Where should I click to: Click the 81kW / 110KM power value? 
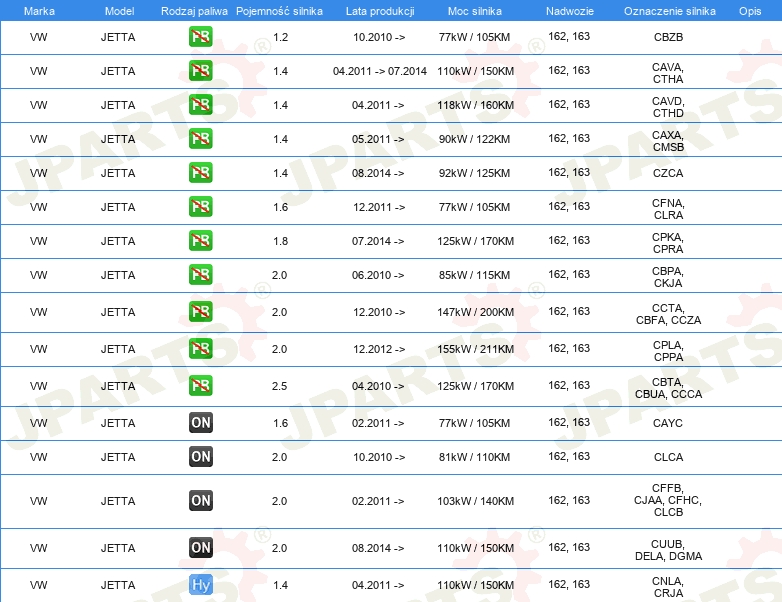474,457
